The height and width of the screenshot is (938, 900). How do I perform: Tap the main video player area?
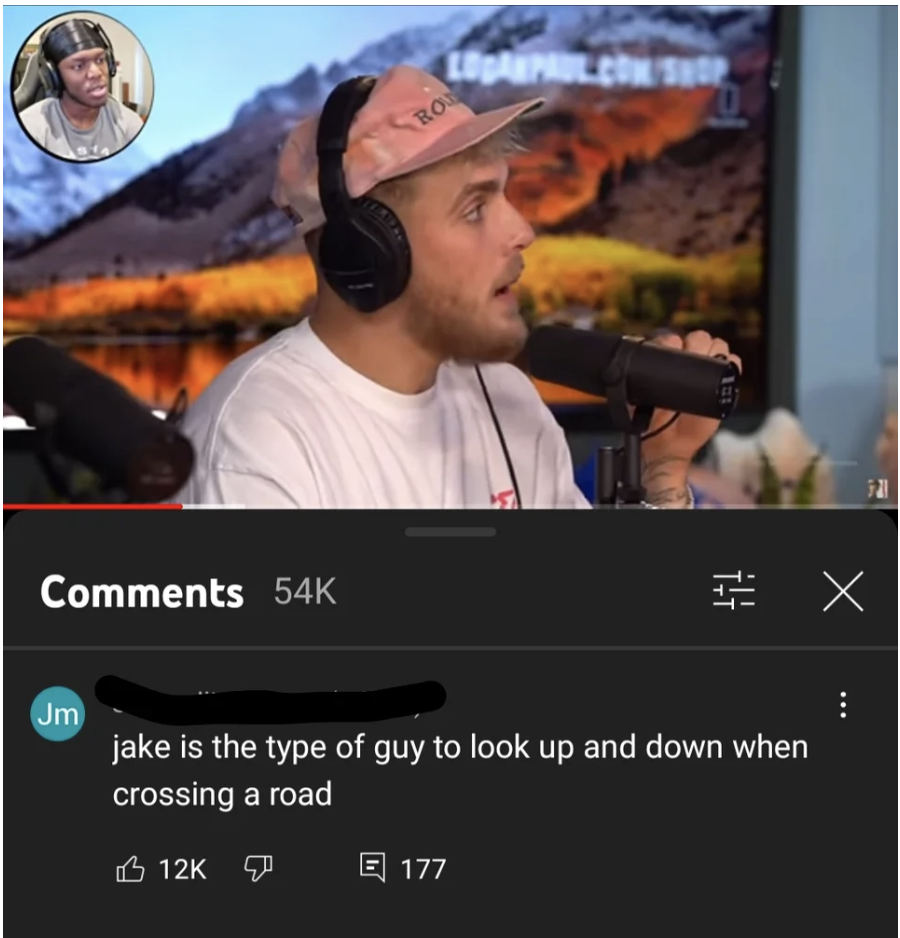pos(450,257)
